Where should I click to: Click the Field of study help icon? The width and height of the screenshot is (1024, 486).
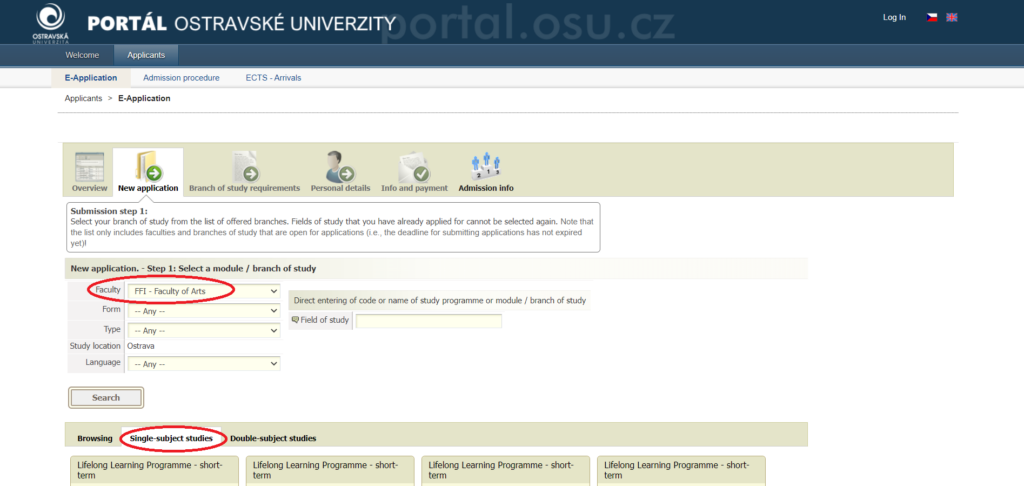coord(295,320)
